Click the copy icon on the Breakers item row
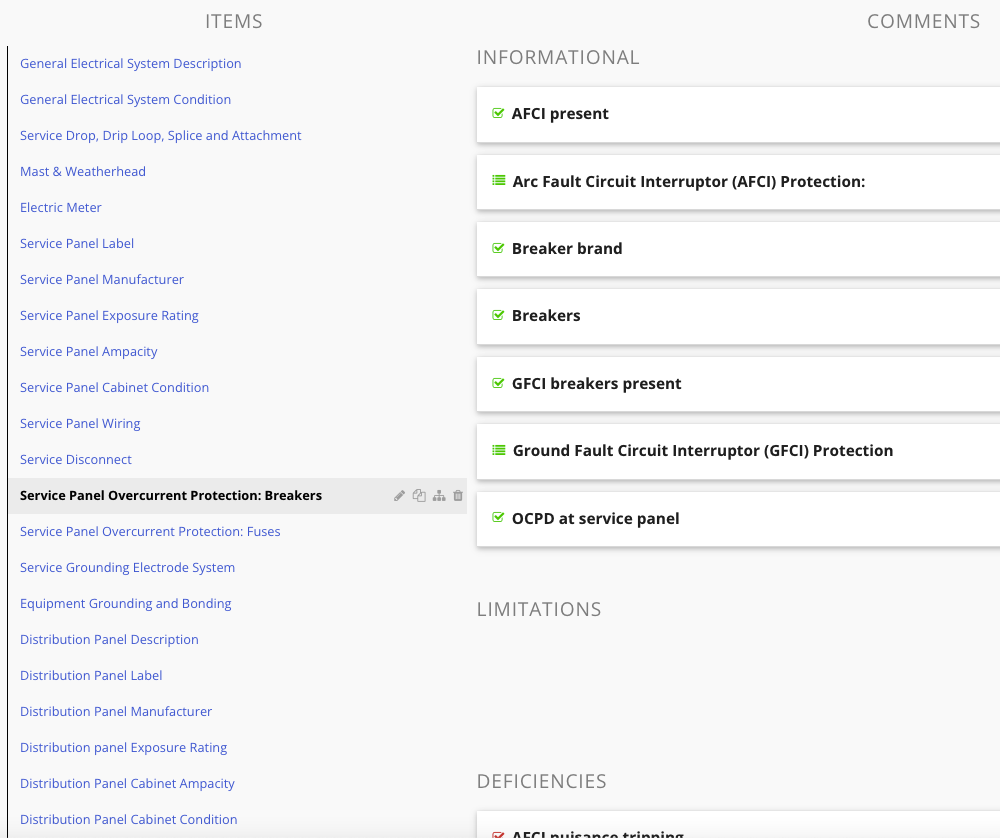The height and width of the screenshot is (838, 1000). (419, 496)
